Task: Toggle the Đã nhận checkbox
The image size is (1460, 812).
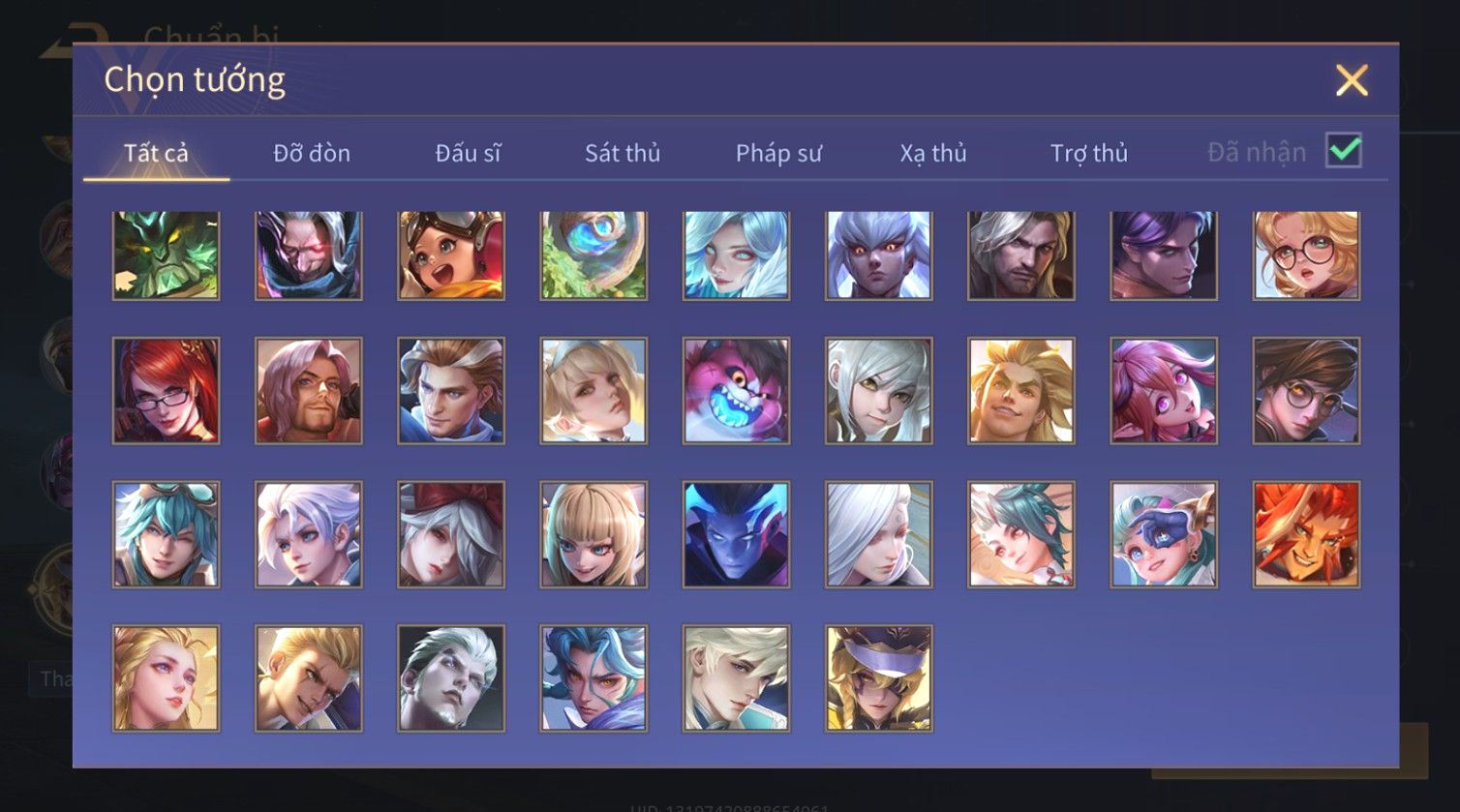Action: [x=1344, y=151]
